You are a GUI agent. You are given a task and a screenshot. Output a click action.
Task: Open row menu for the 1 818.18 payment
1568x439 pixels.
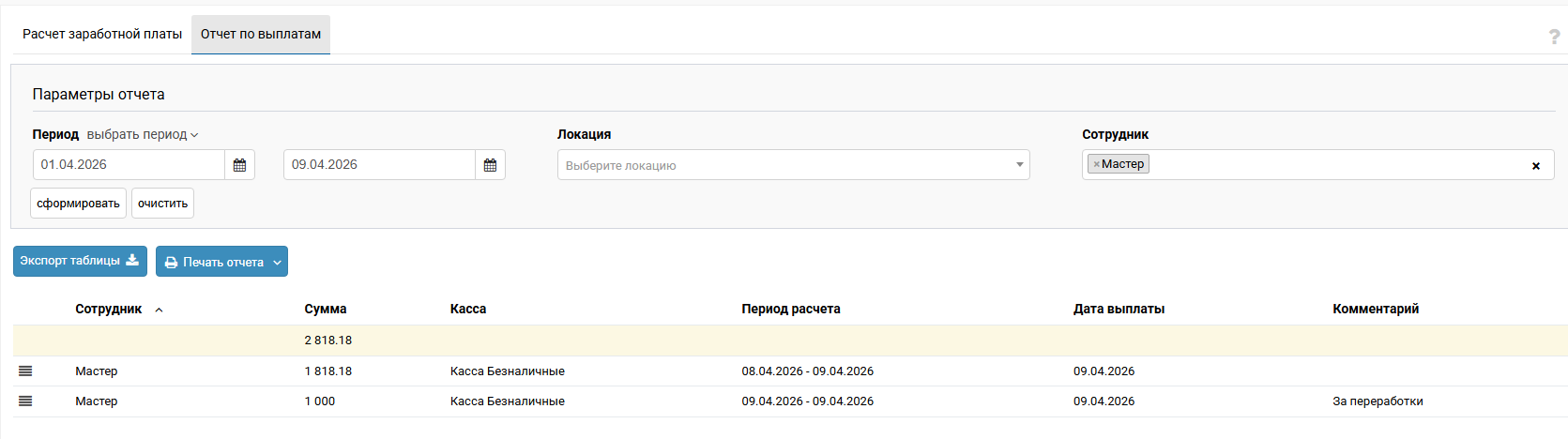pyautogui.click(x=25, y=371)
